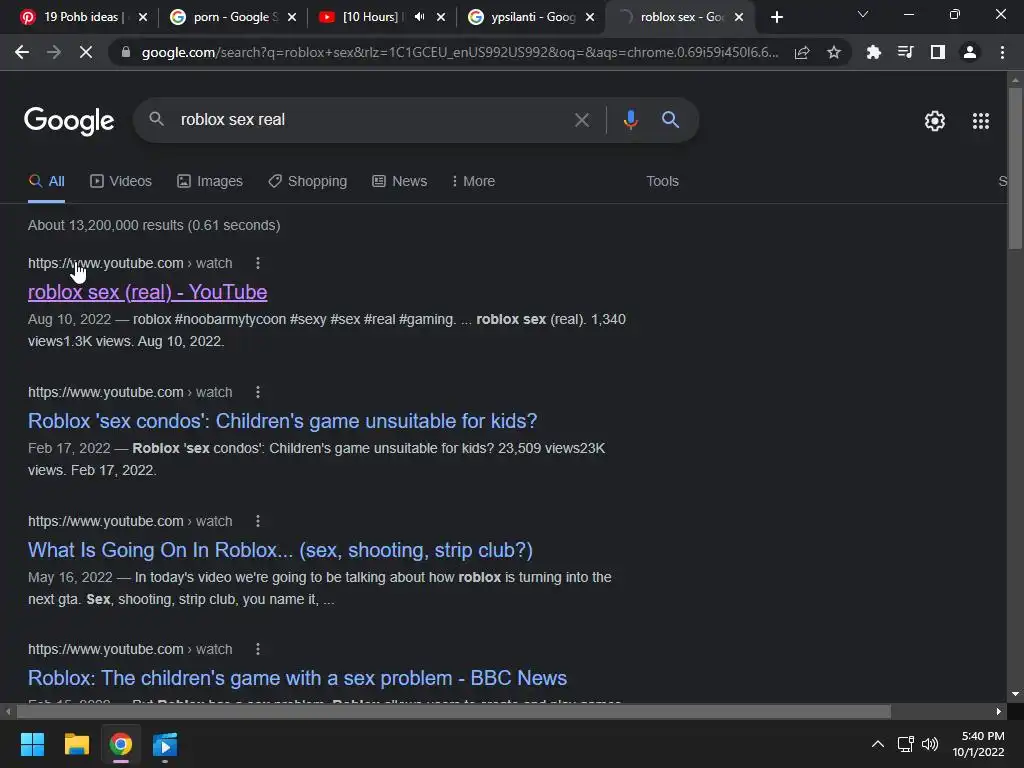Viewport: 1024px width, 768px height.
Task: Show hidden system tray icons
Action: point(878,744)
